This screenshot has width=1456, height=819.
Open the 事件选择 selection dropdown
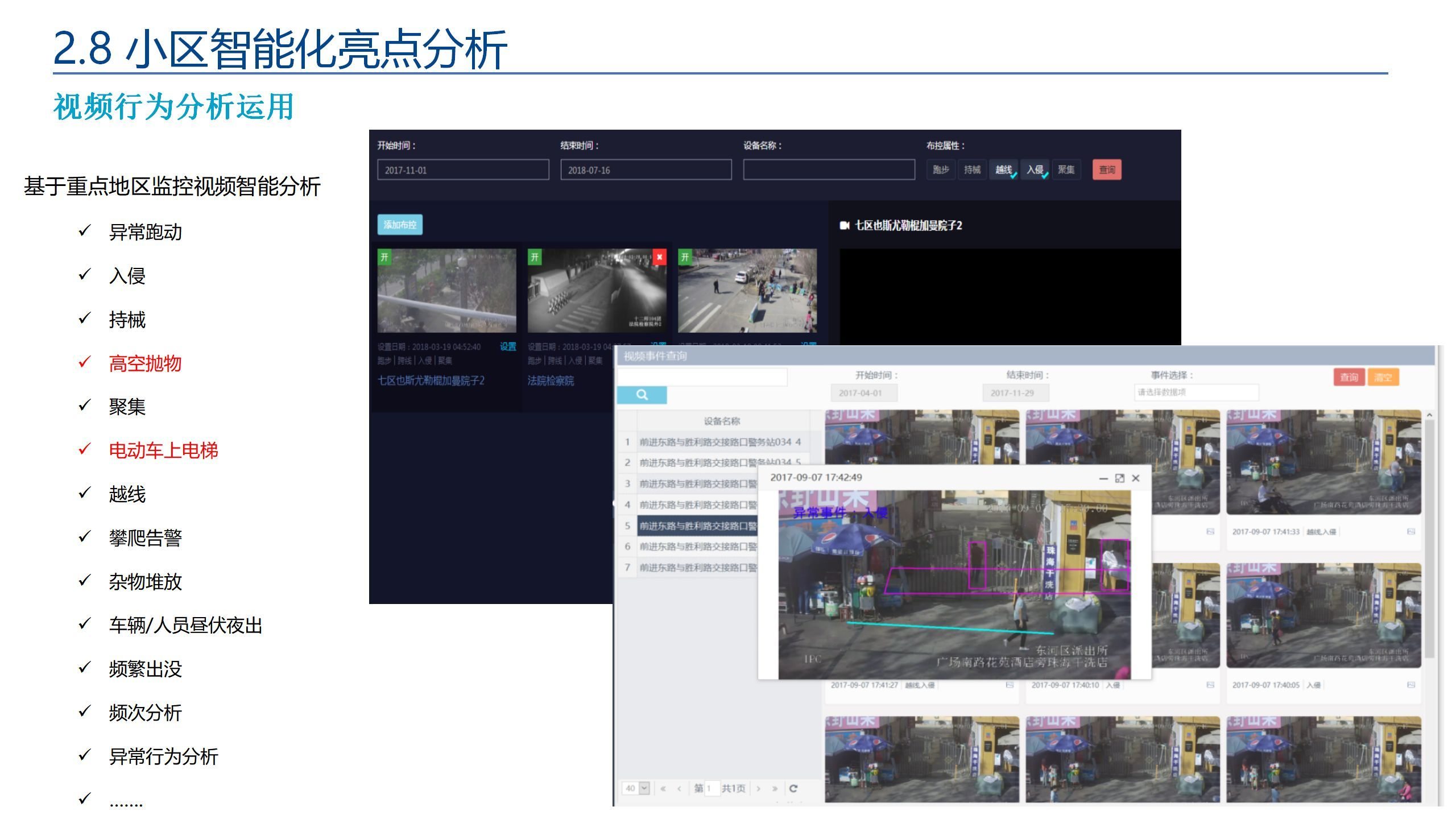click(1196, 392)
